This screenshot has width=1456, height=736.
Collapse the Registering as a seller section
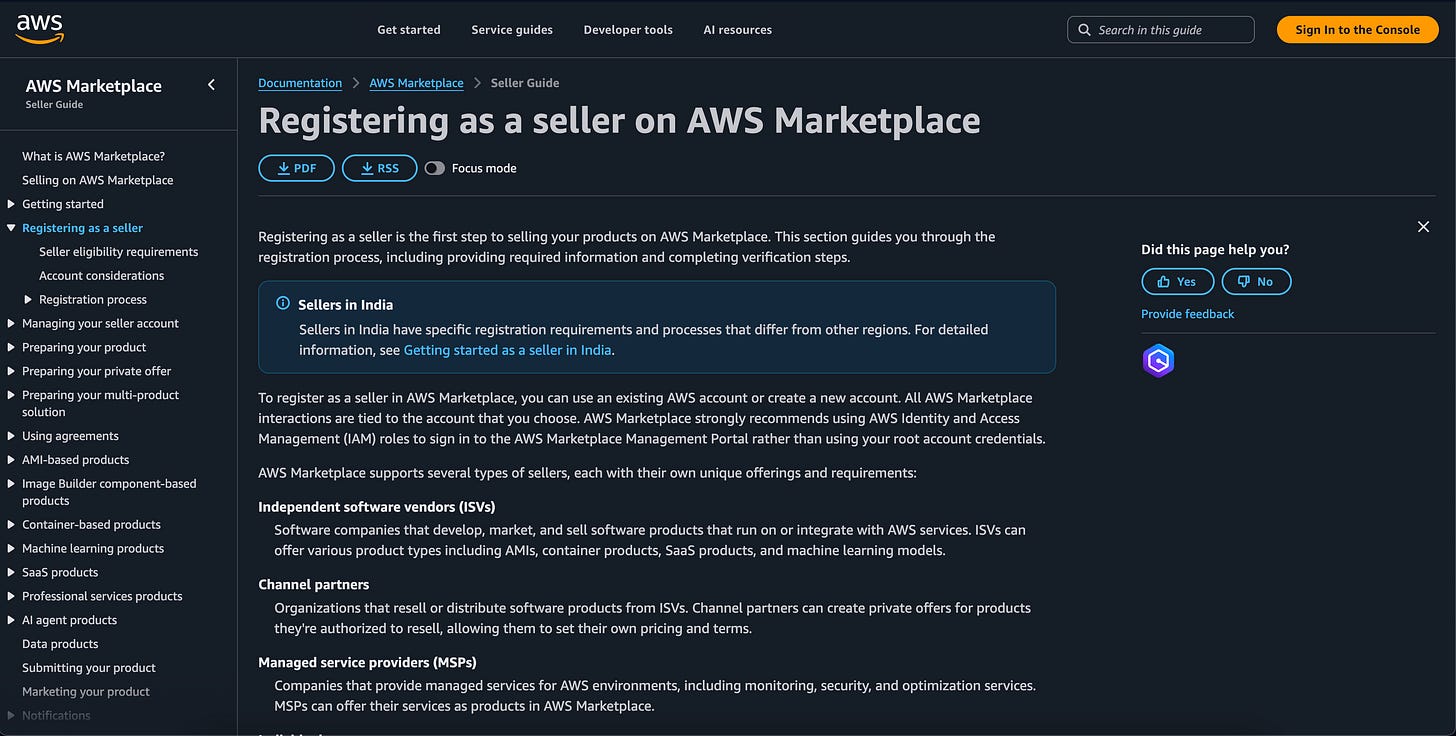tap(11, 228)
